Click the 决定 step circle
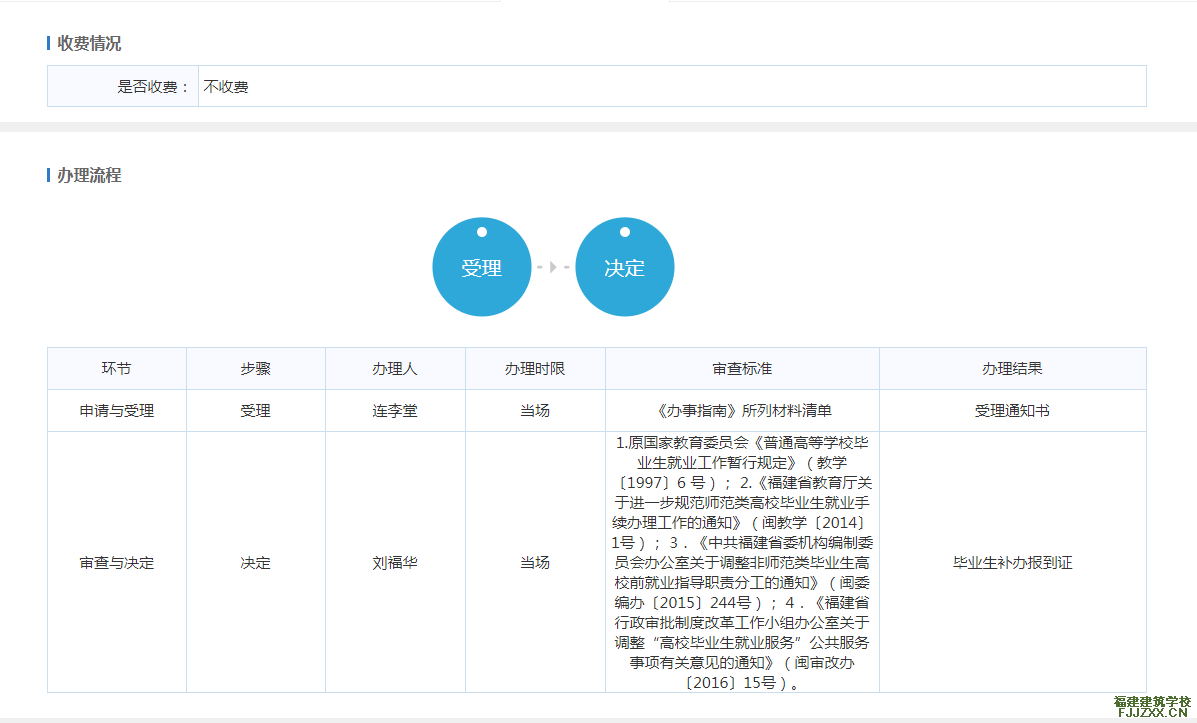 point(624,267)
